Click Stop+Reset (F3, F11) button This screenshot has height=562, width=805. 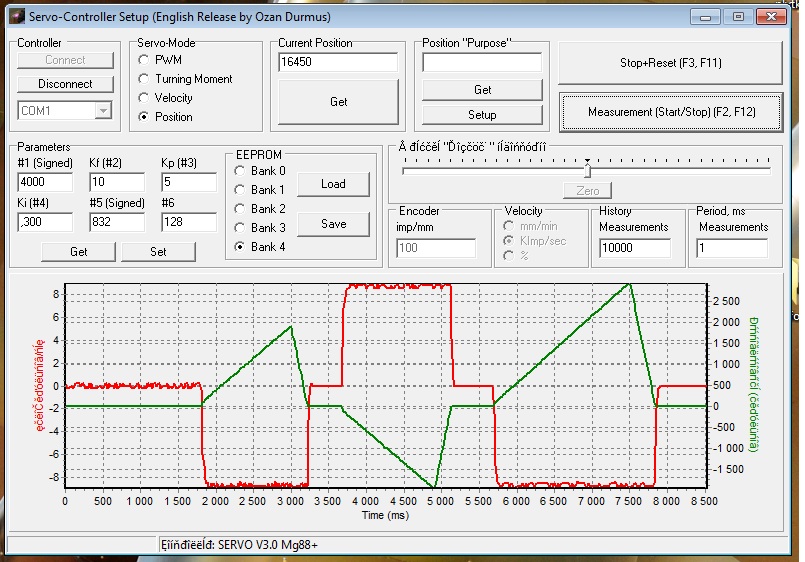[x=670, y=63]
